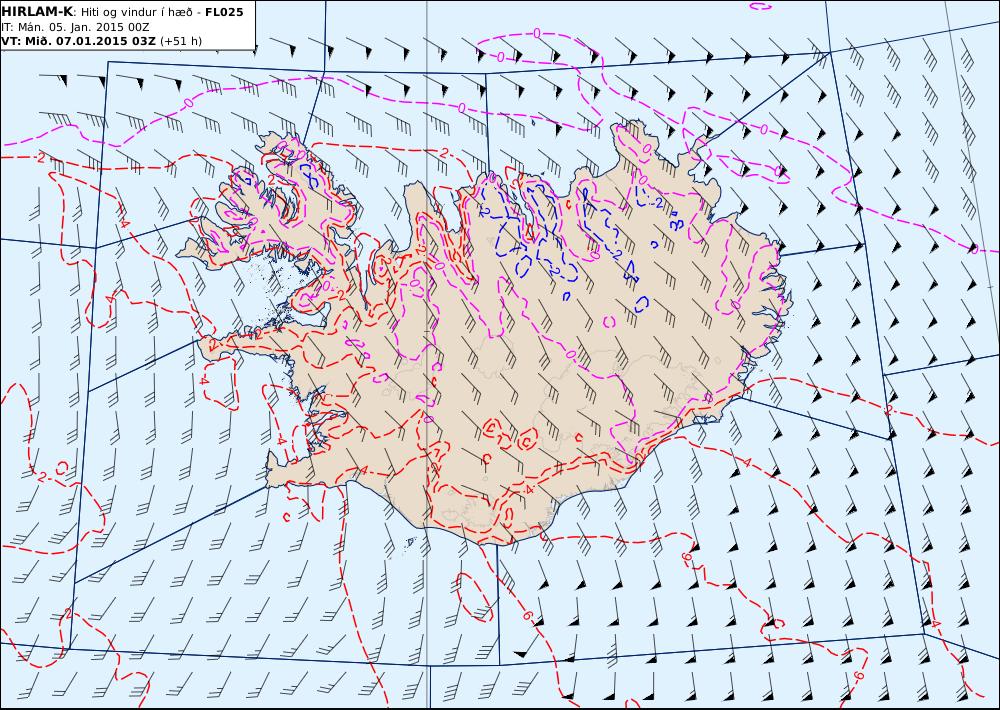
Task: Click the "IT: Mán. 05. Jan. 2015 00Z" line
Action: 75,27
